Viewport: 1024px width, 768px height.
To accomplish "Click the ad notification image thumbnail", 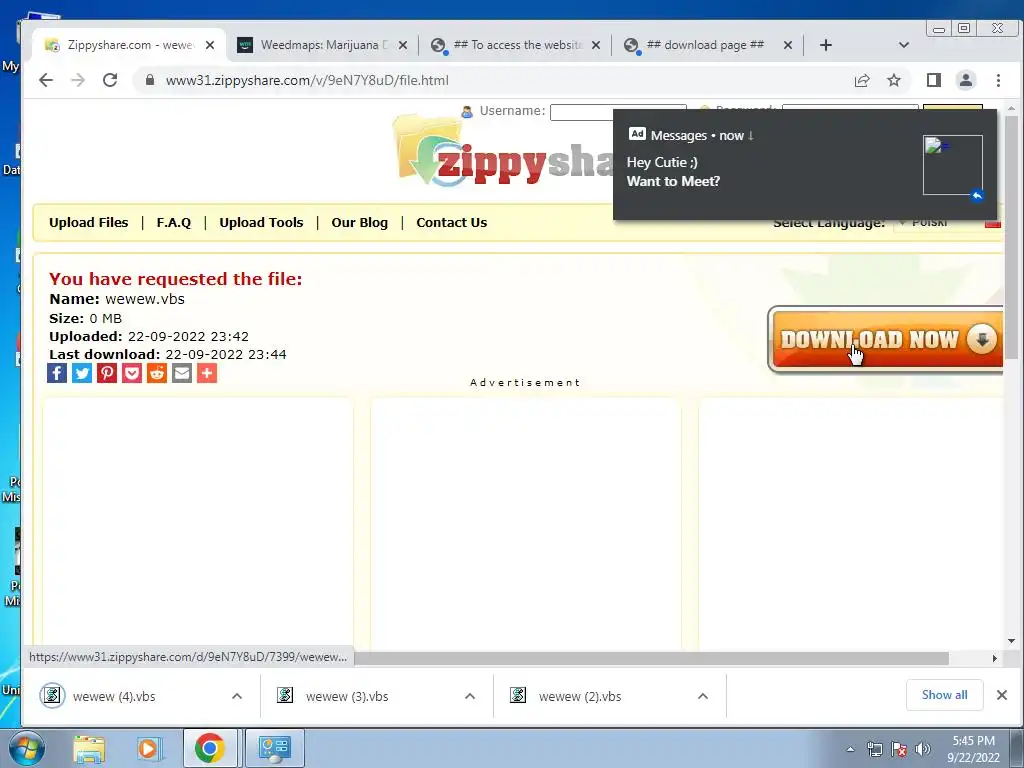I will click(x=952, y=165).
